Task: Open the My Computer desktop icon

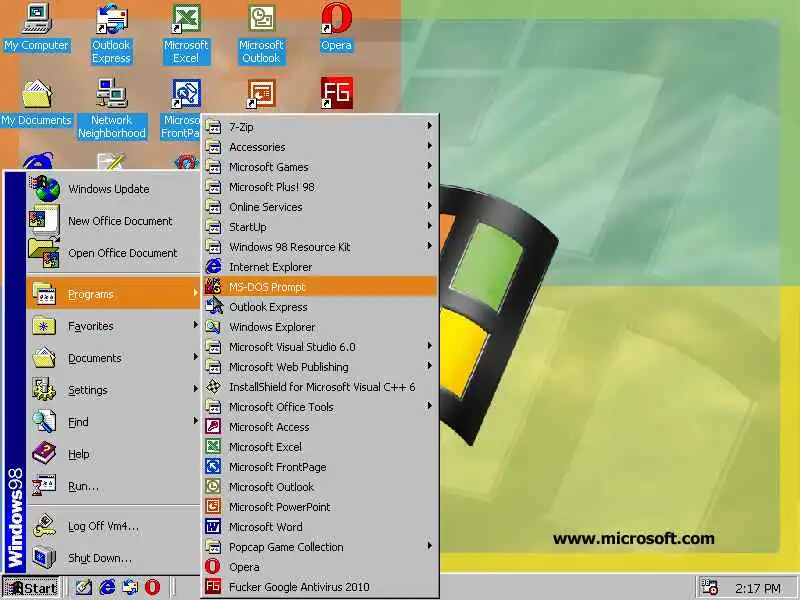Action: (x=36, y=28)
